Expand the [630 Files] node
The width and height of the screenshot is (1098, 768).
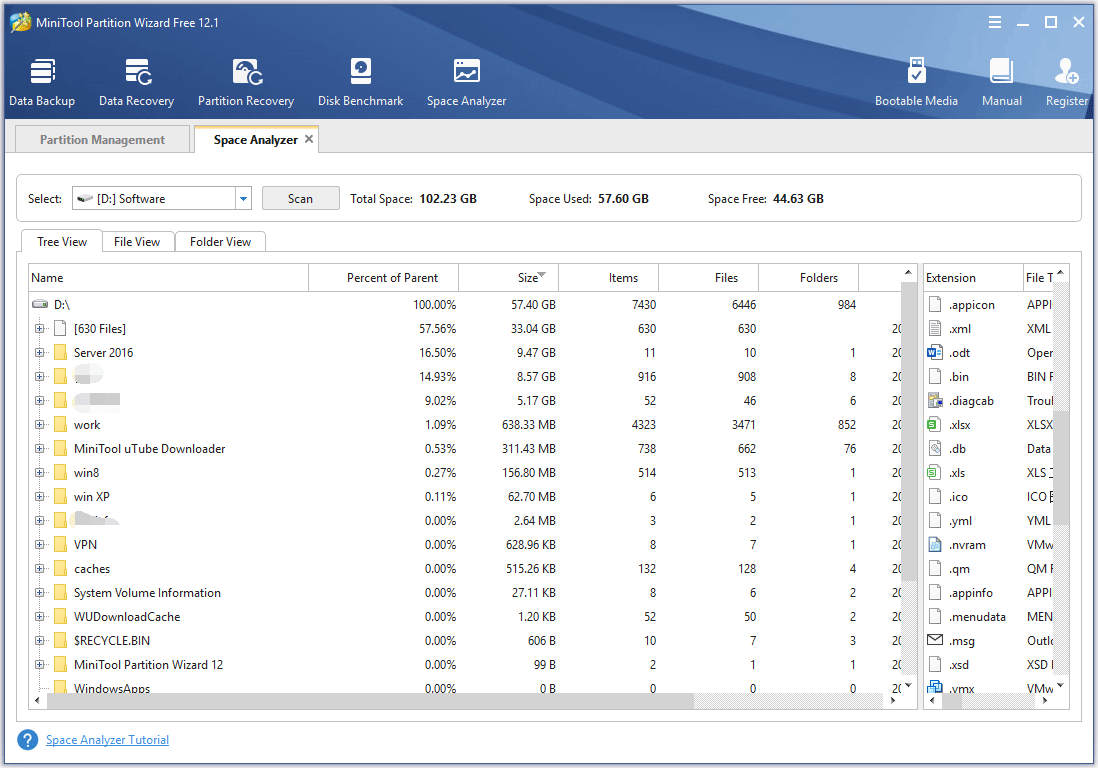click(x=39, y=328)
